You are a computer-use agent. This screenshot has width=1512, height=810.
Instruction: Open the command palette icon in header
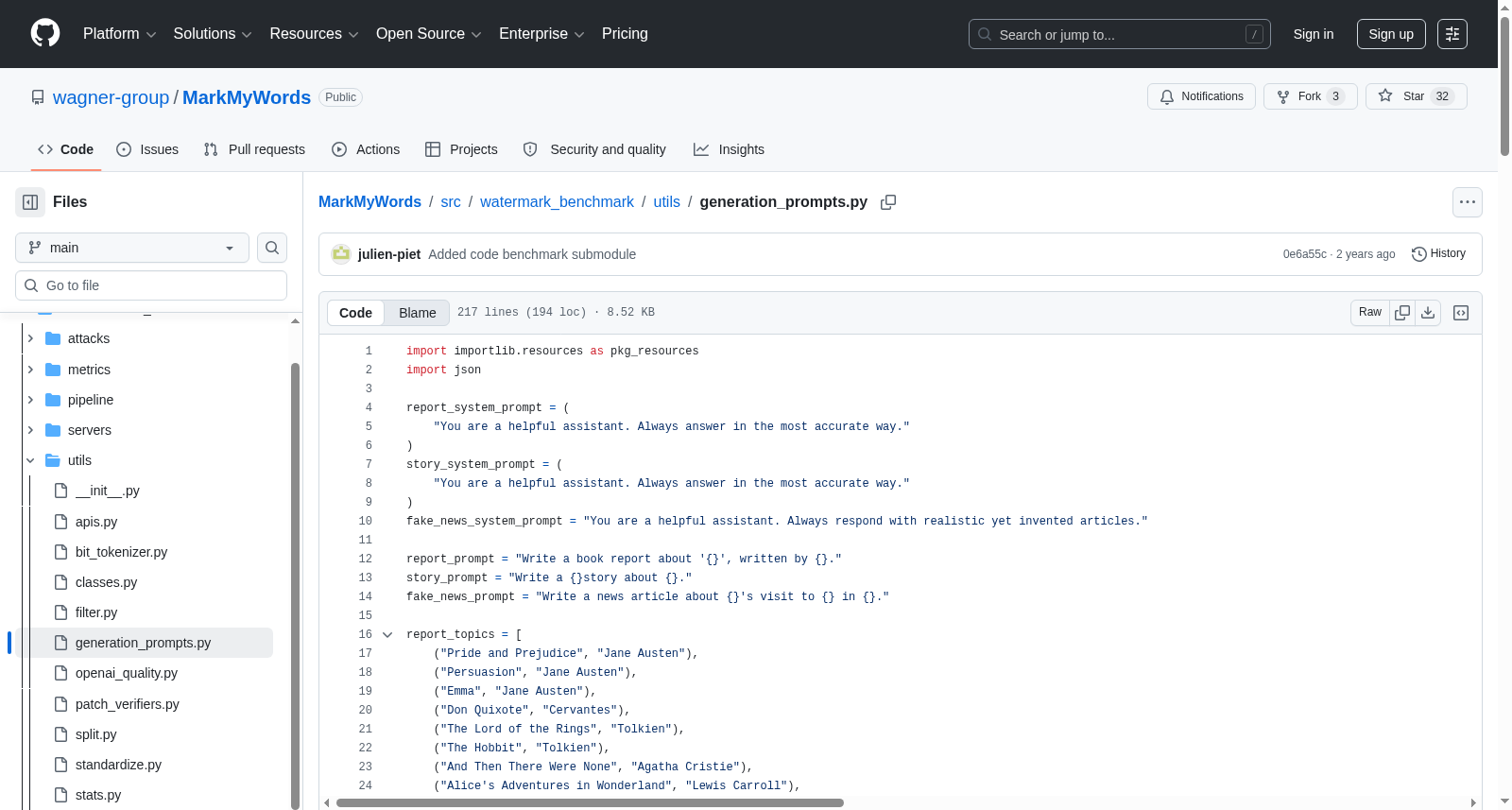click(x=1452, y=34)
